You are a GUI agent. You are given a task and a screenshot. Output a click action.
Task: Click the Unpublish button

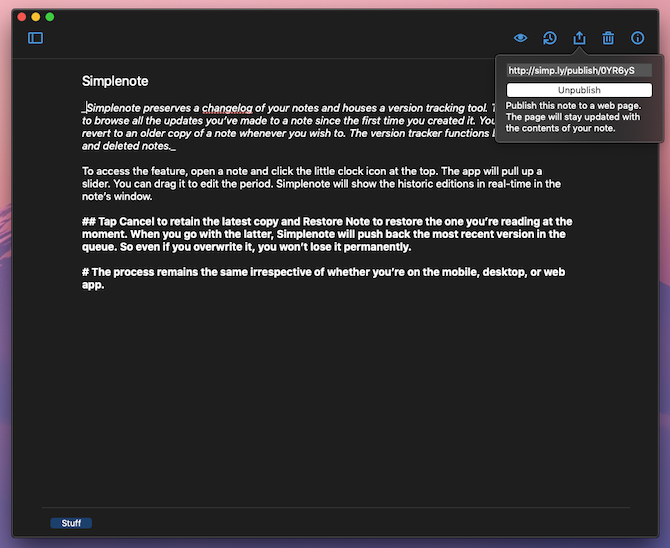[579, 90]
